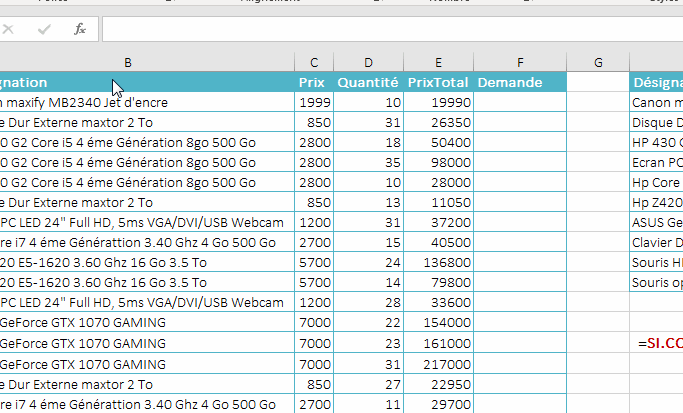The image size is (683, 413).
Task: Select quantity cell 14
Action: pos(369,283)
